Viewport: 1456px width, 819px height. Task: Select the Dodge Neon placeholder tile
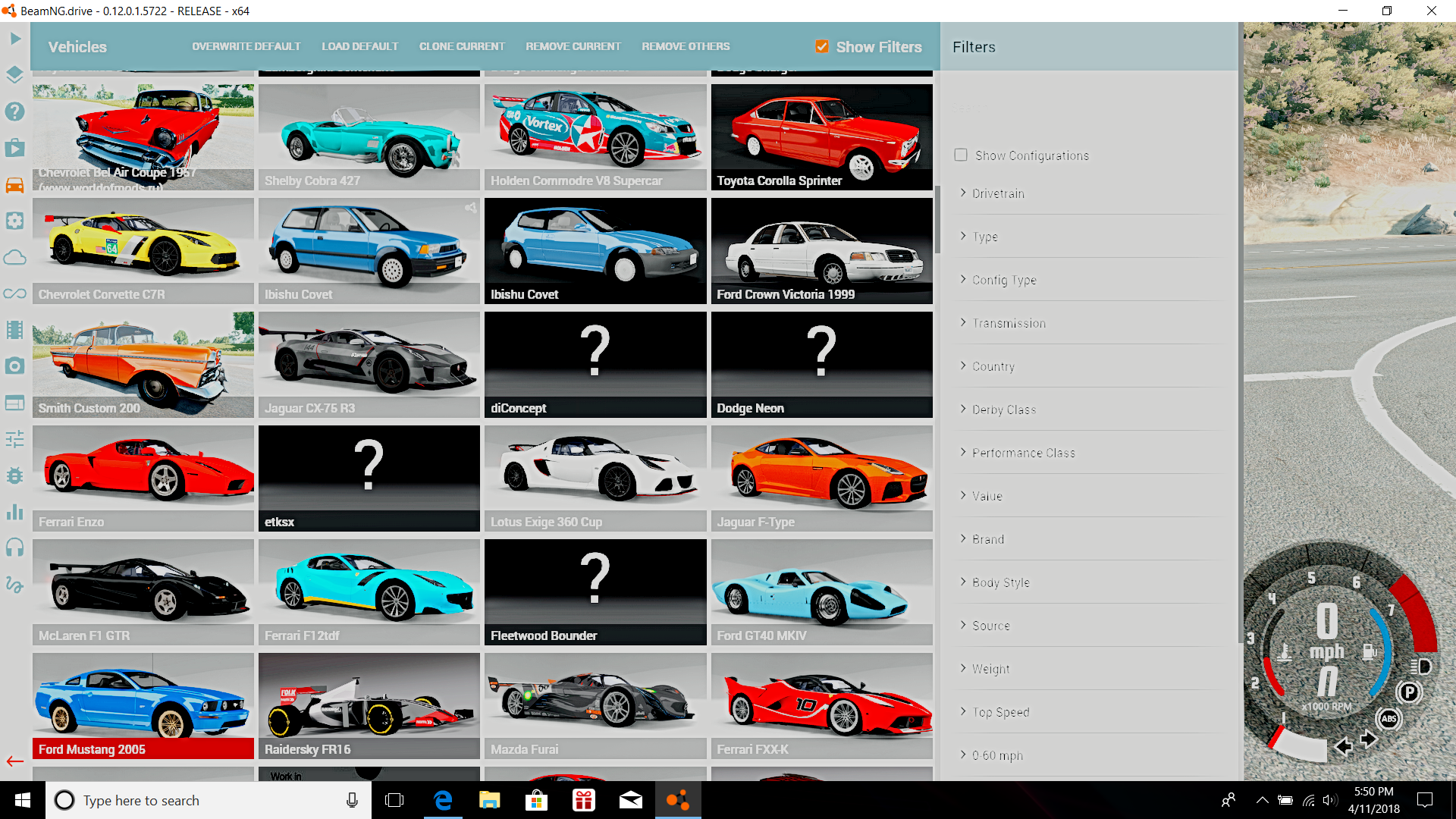(822, 365)
